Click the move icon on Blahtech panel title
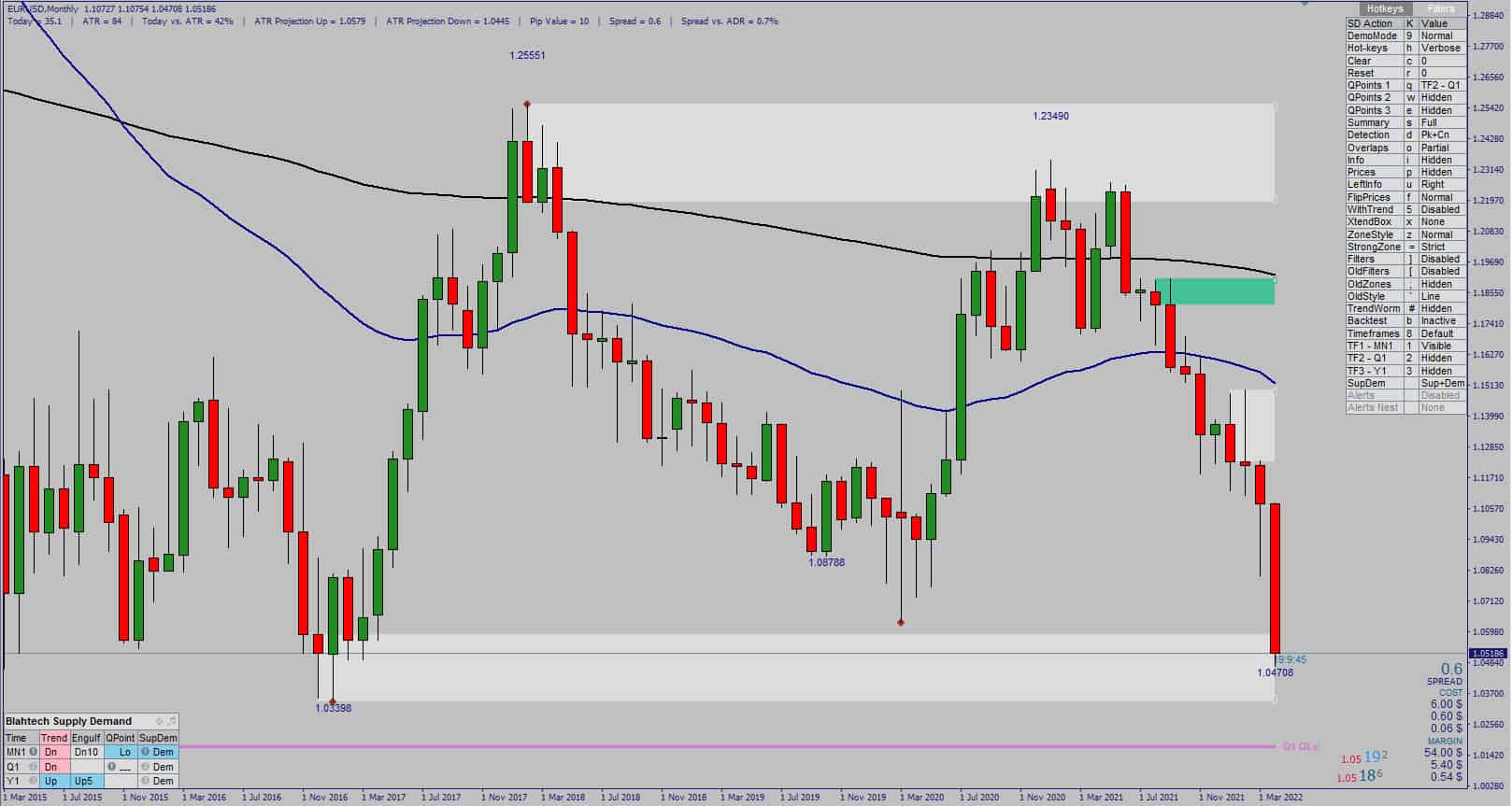1512x806 pixels. (159, 721)
